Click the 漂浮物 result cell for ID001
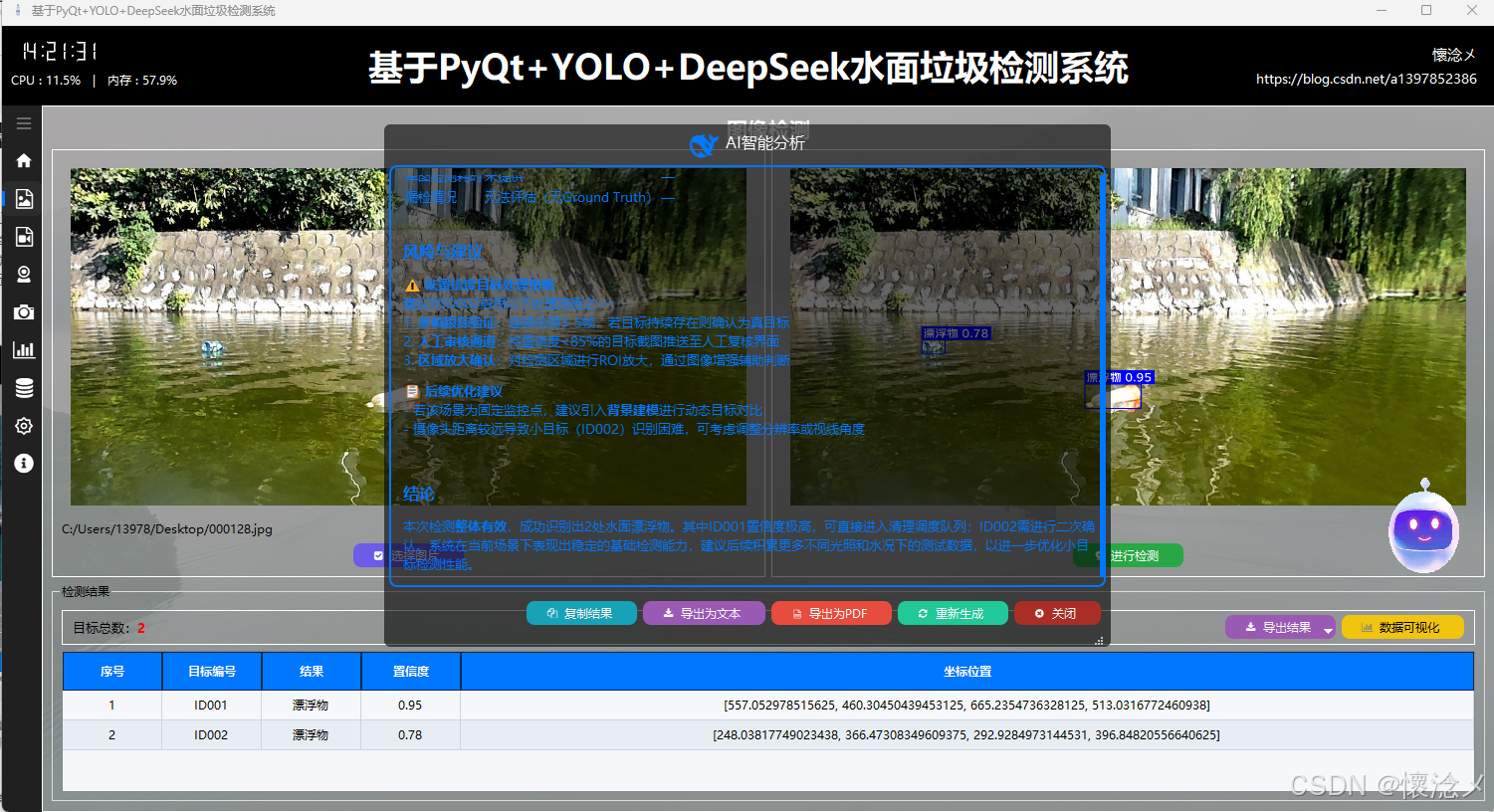This screenshot has height=812, width=1494. click(x=311, y=706)
